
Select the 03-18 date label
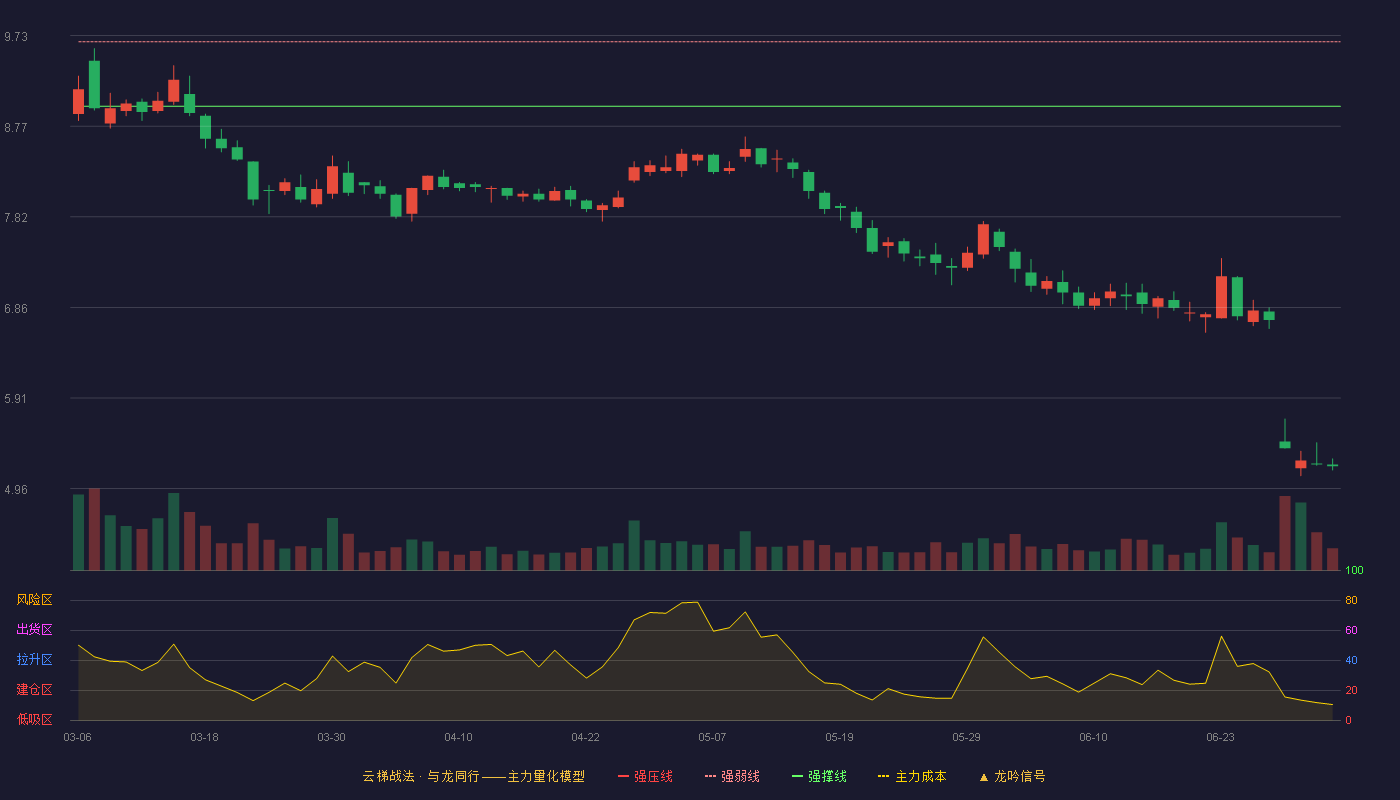pyautogui.click(x=204, y=737)
